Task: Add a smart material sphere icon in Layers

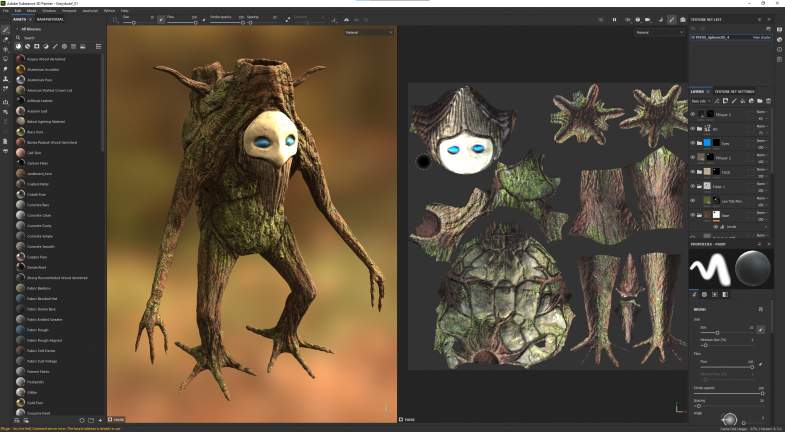Action: (751, 101)
